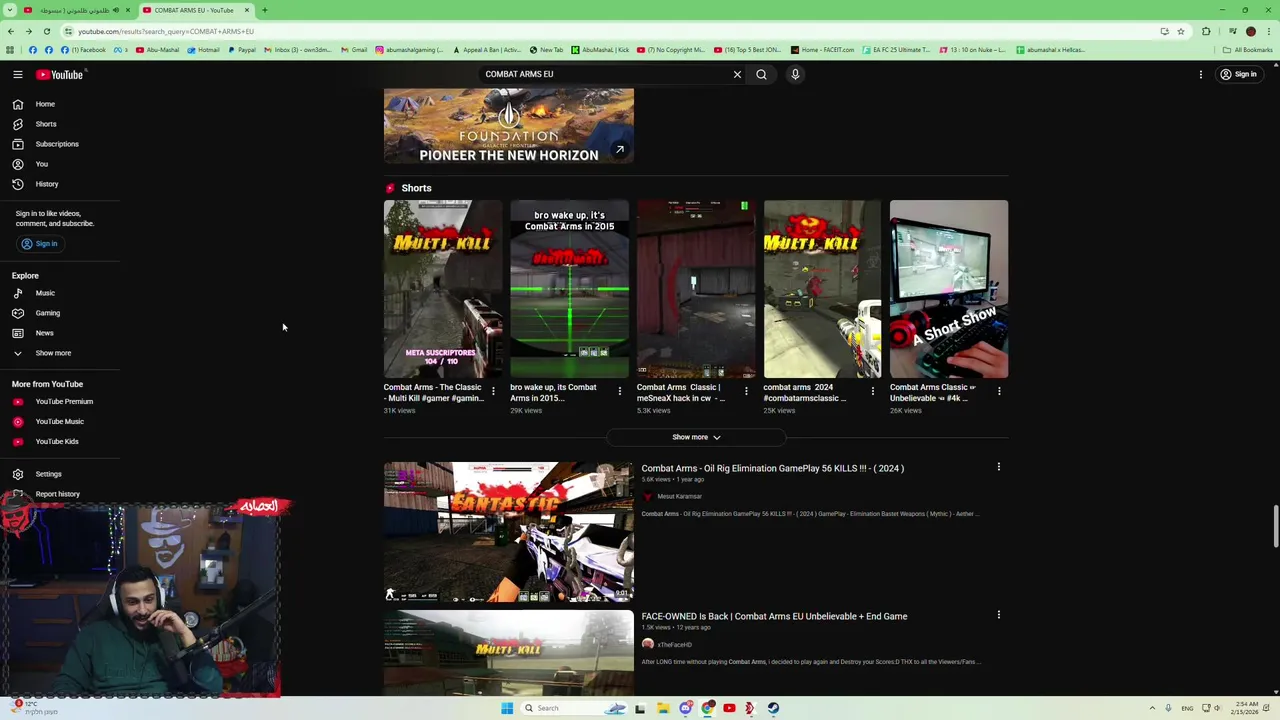Open YouTube Premium link
The image size is (1280, 720).
pos(64,402)
